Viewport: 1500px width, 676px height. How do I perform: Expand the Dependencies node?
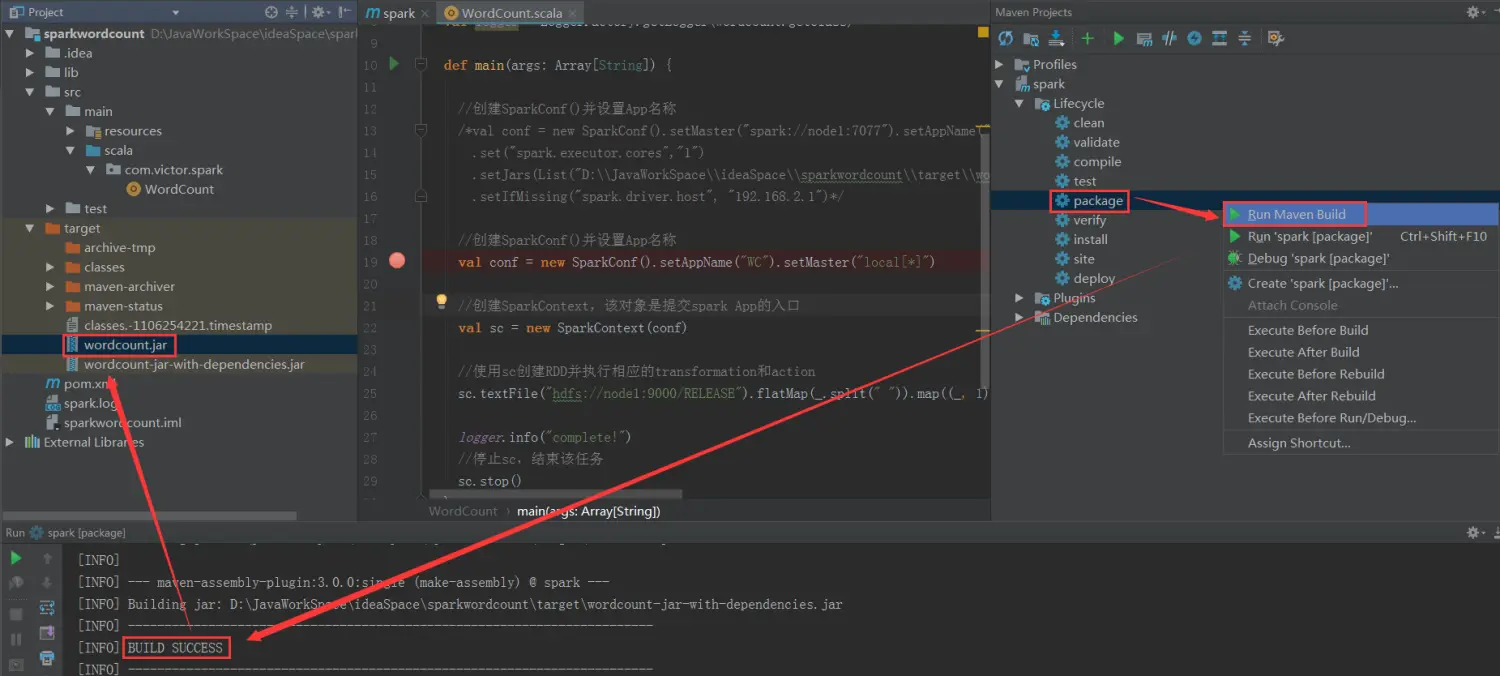coord(1019,318)
